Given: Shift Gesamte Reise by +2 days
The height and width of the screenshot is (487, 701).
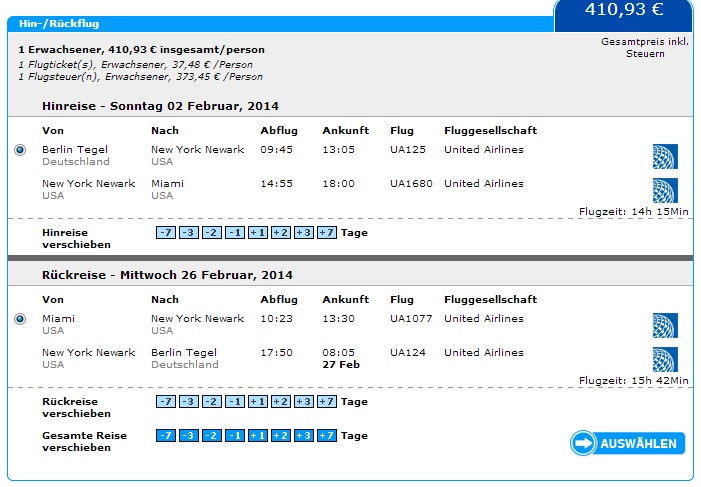Looking at the screenshot, I should tap(281, 436).
